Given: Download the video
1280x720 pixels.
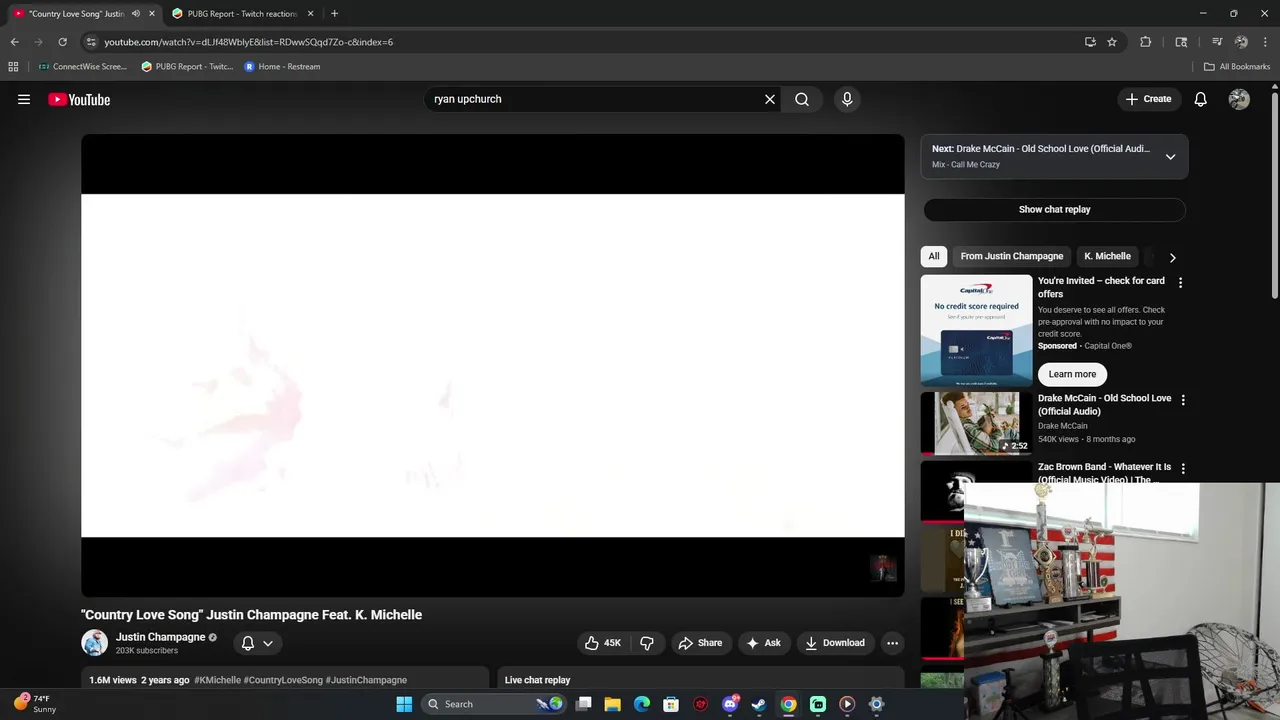Looking at the screenshot, I should (x=835, y=643).
